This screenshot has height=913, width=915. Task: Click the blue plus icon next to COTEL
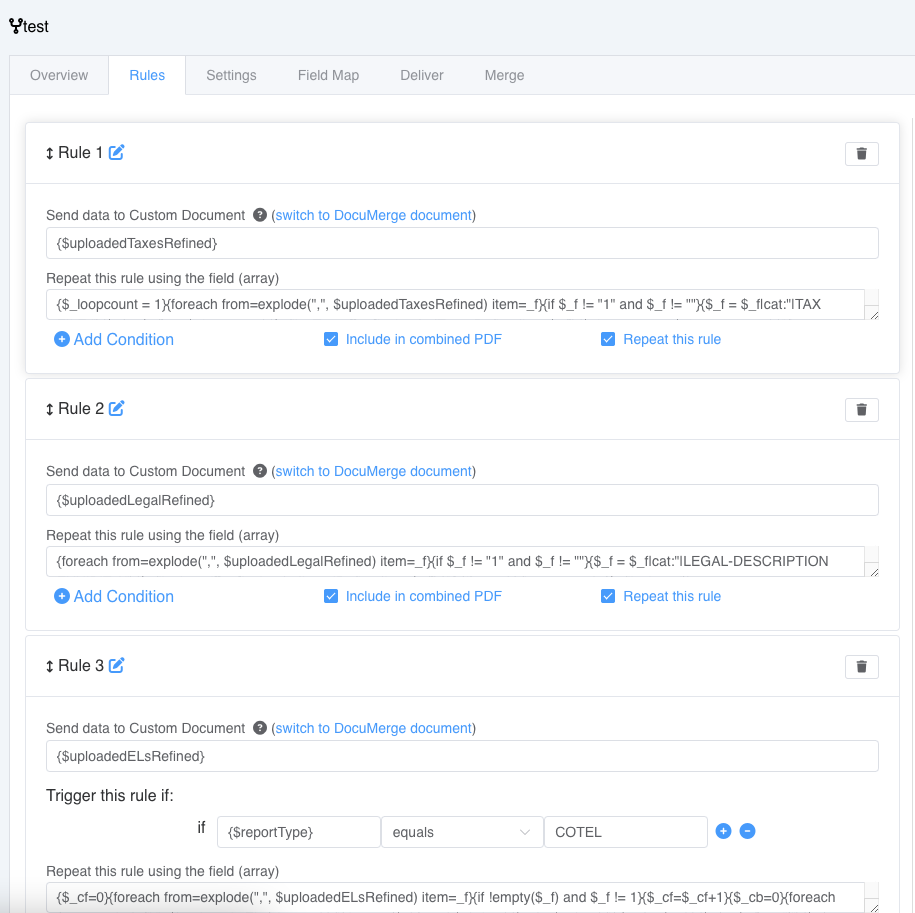click(x=723, y=831)
